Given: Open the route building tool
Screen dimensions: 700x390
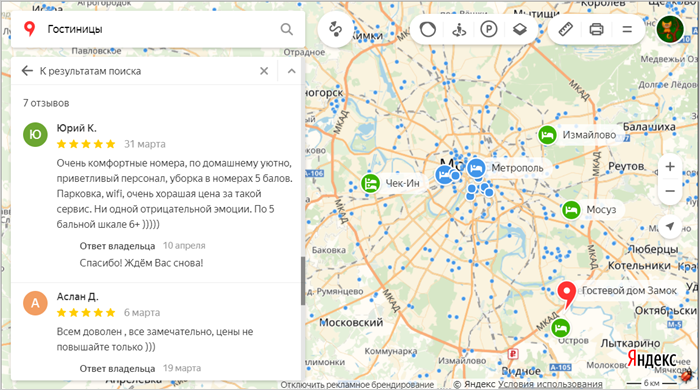Looking at the screenshot, I should tap(335, 29).
